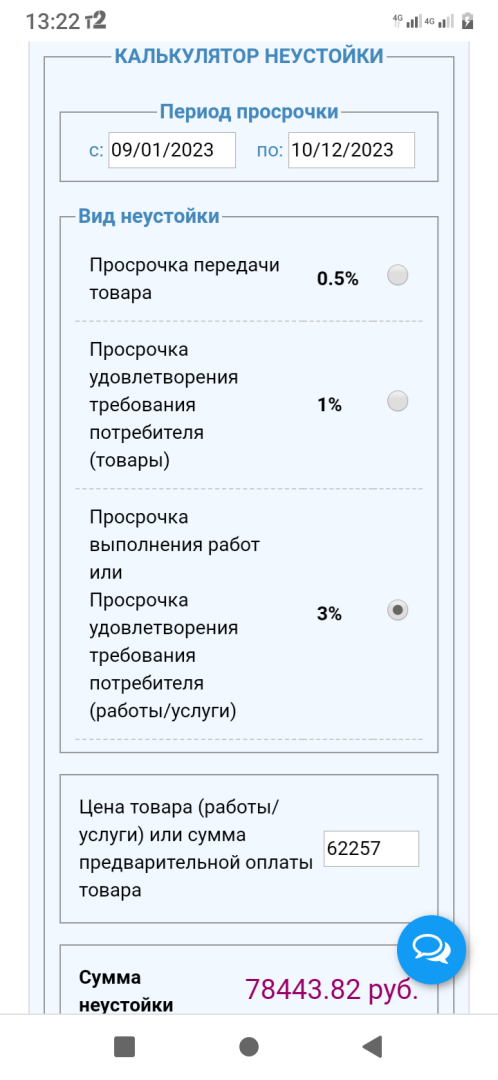Image resolution: width=498 pixels, height=1080 pixels.
Task: Click the 'Вид неустойки' section title
Action: pos(149,216)
